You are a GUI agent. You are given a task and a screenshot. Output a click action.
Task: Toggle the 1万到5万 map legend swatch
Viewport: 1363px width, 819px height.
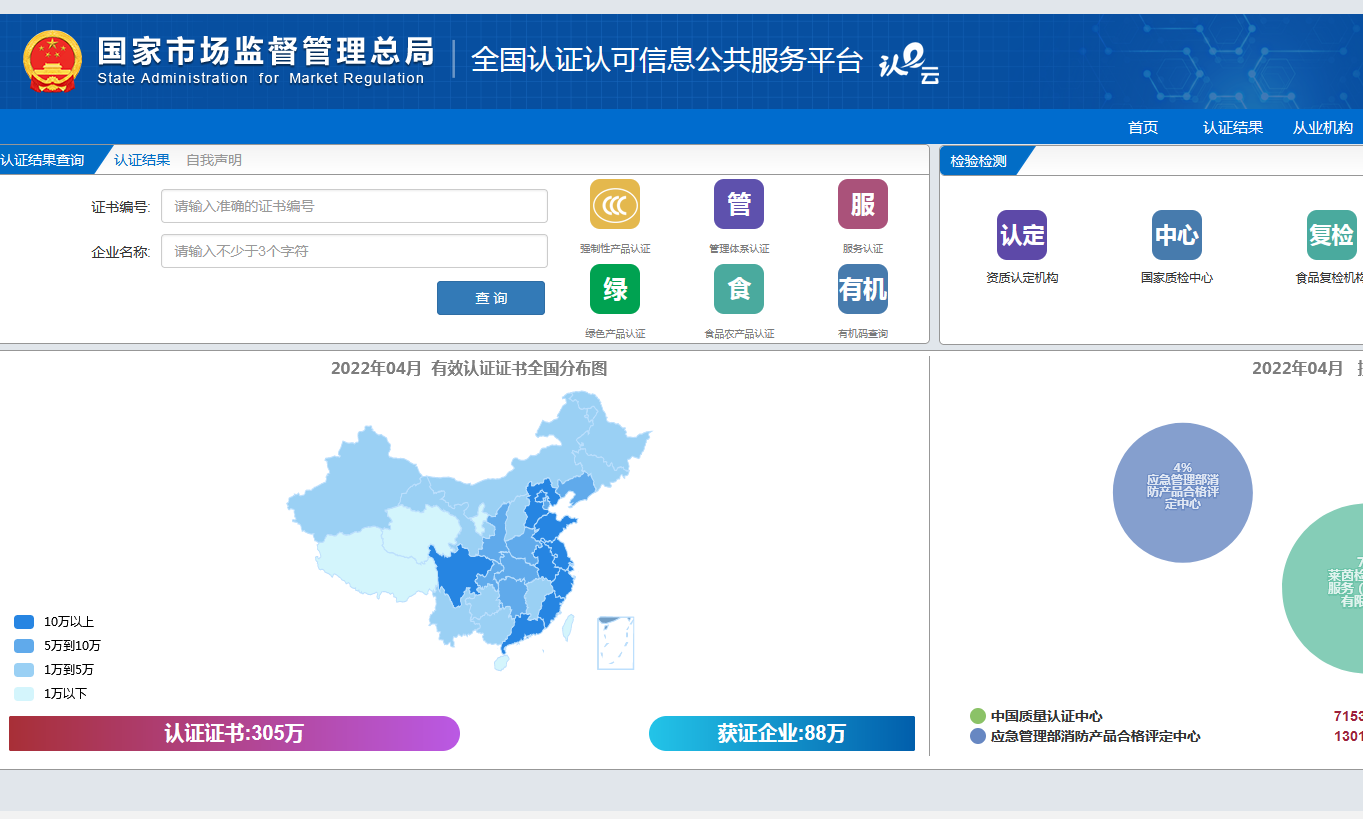click(24, 670)
